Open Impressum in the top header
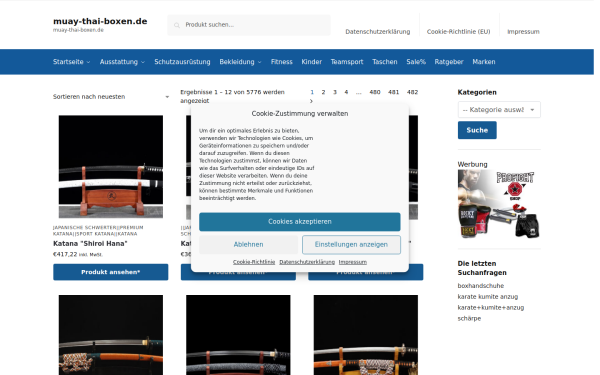600x375 pixels. point(523,32)
